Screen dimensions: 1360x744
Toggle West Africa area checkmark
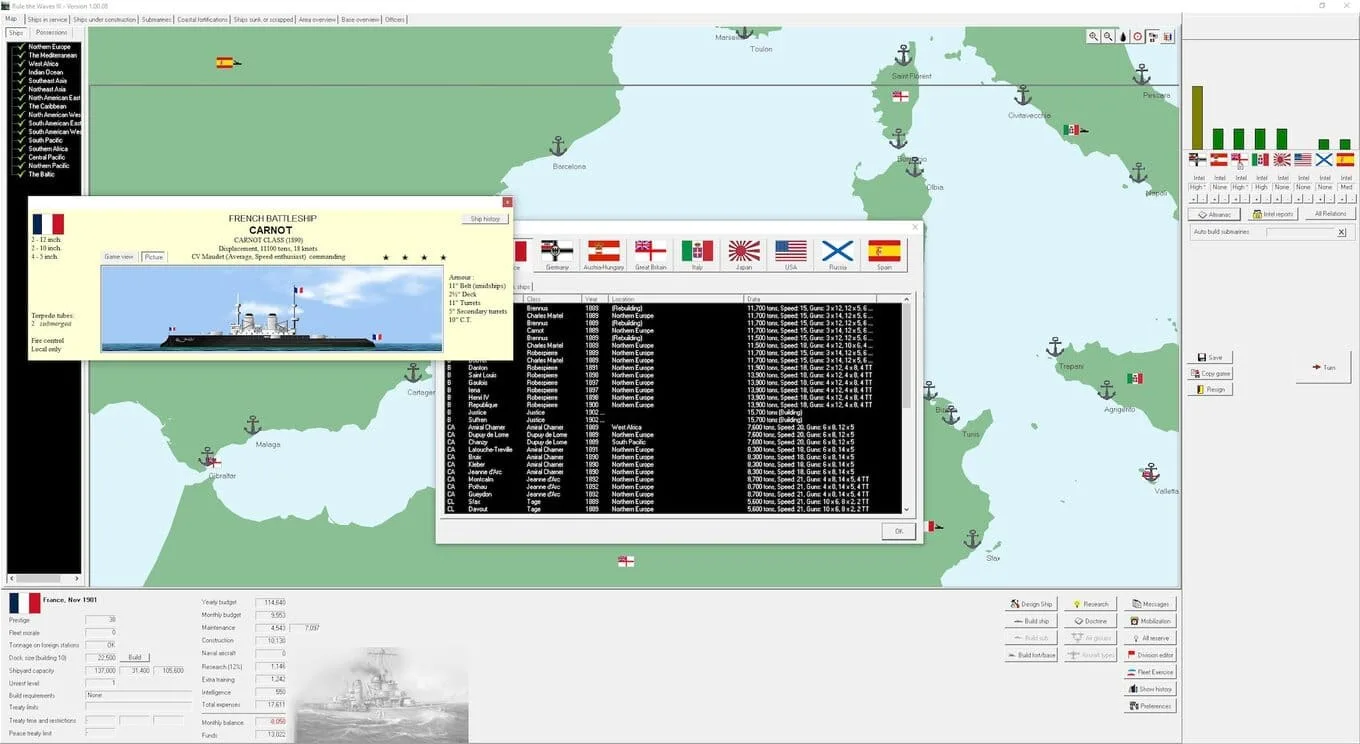click(x=19, y=64)
